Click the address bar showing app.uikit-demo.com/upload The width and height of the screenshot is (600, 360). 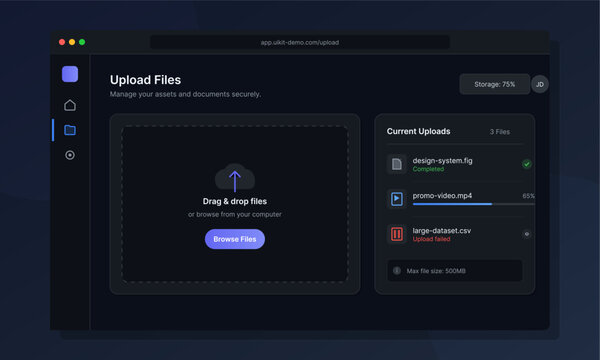[300, 42]
